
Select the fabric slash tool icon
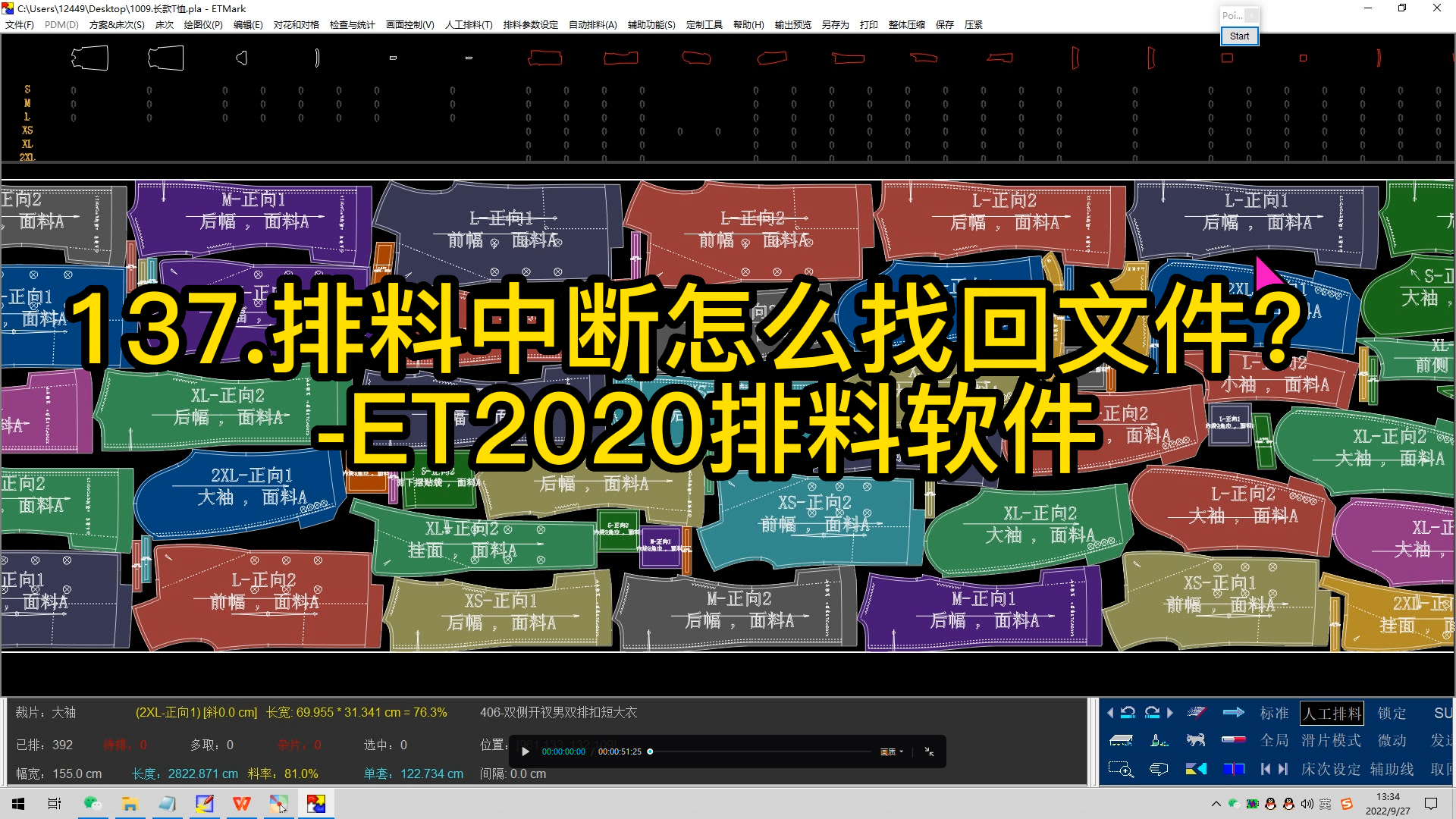1197,712
